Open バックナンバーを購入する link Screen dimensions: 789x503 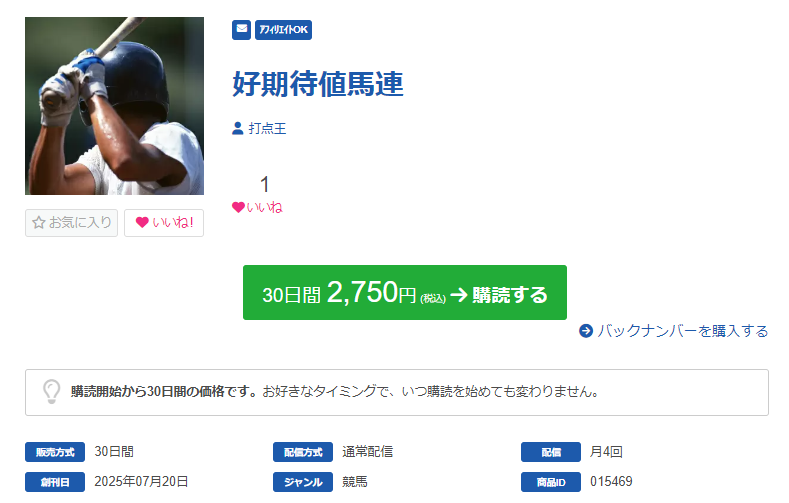pyautogui.click(x=674, y=331)
